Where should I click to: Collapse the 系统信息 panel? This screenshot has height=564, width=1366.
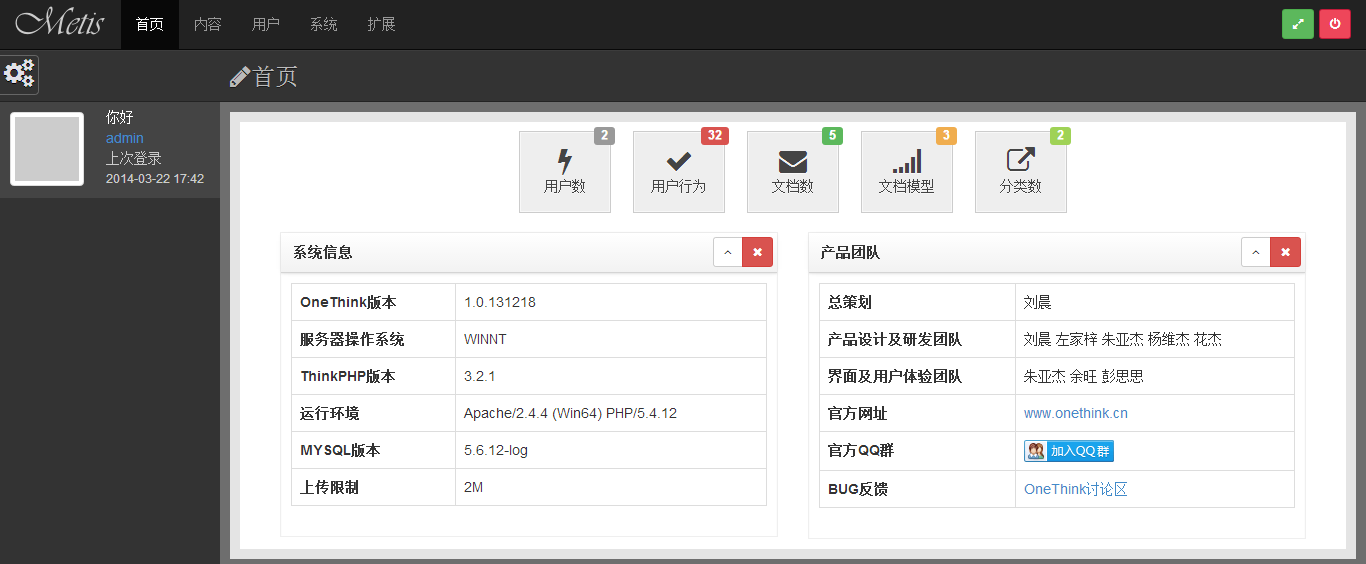pyautogui.click(x=727, y=252)
